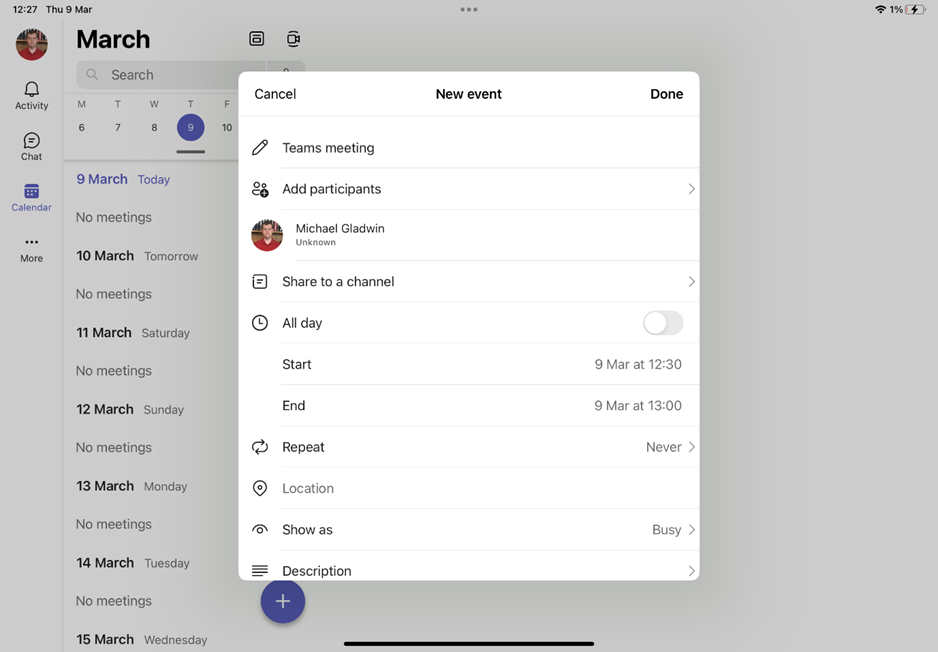Viewport: 938px width, 652px height.
Task: Click the Teams meeting title field
Action: tap(468, 148)
